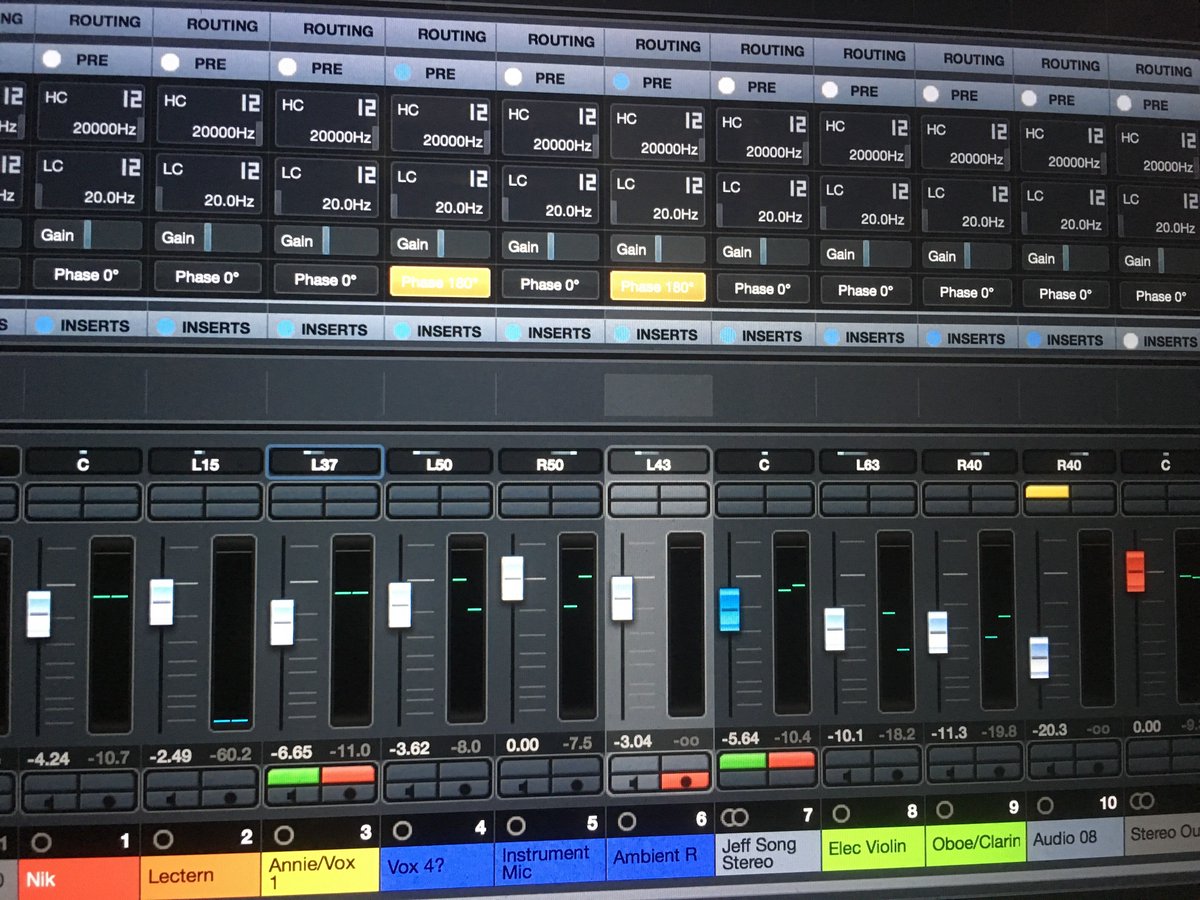Click LC slope 12 icon on channel 3

[366, 174]
